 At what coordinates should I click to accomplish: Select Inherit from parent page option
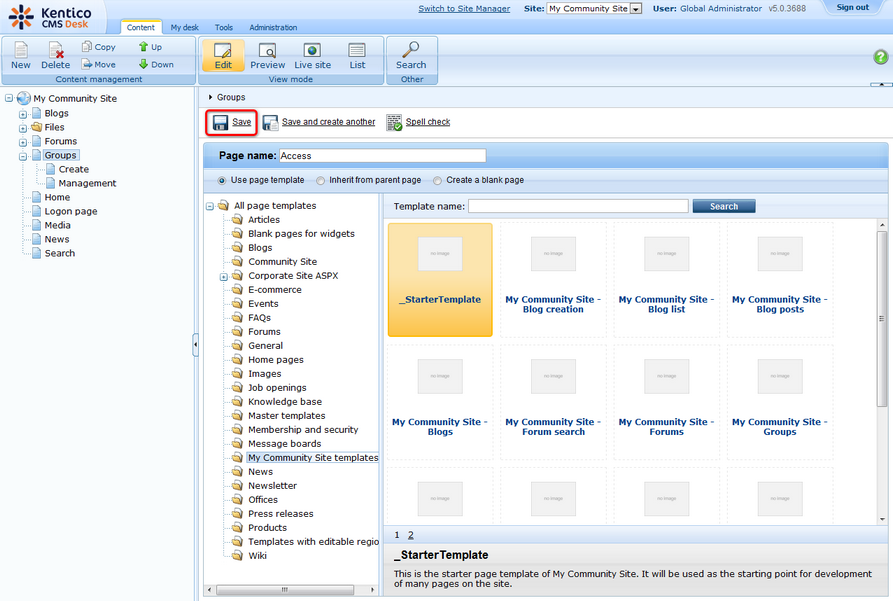coord(321,181)
